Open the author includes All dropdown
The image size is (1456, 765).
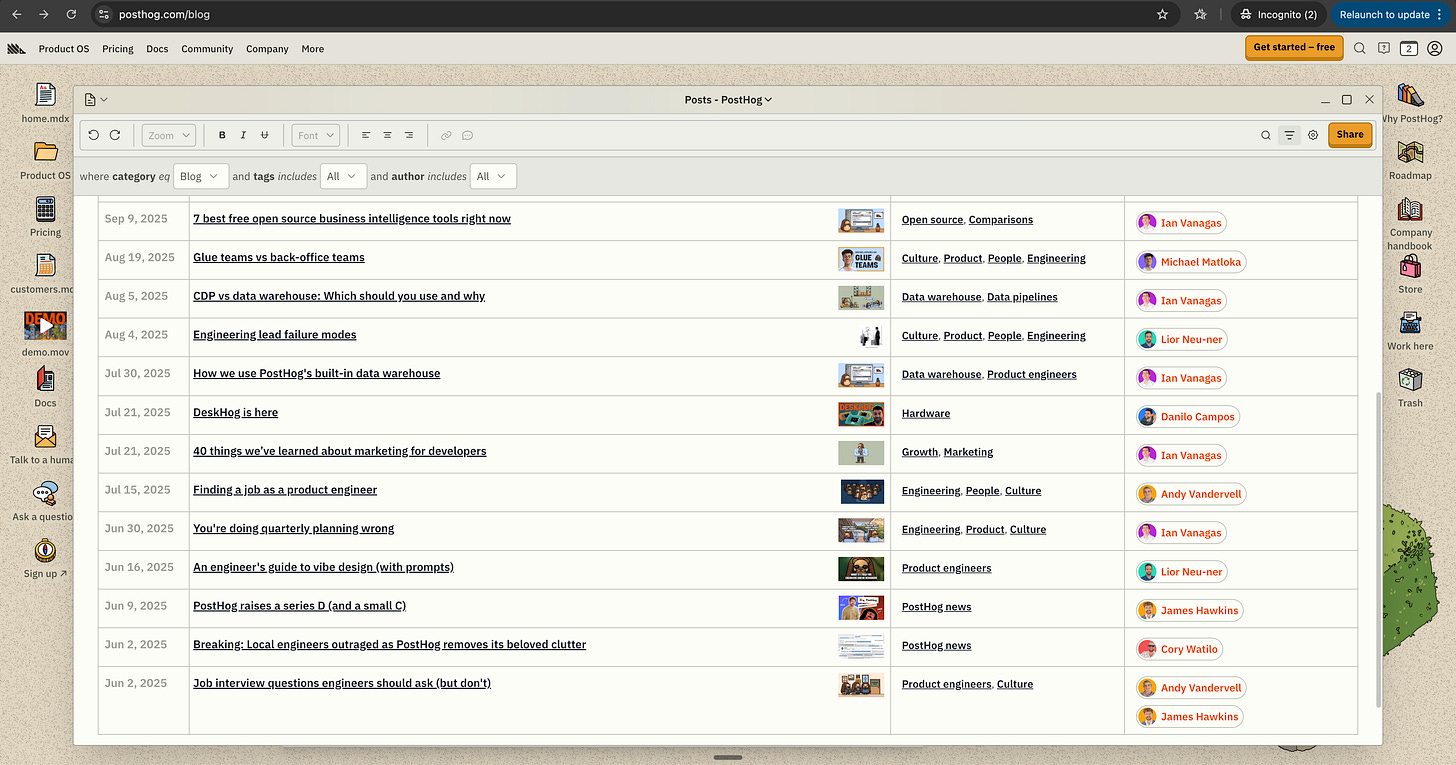click(x=493, y=176)
